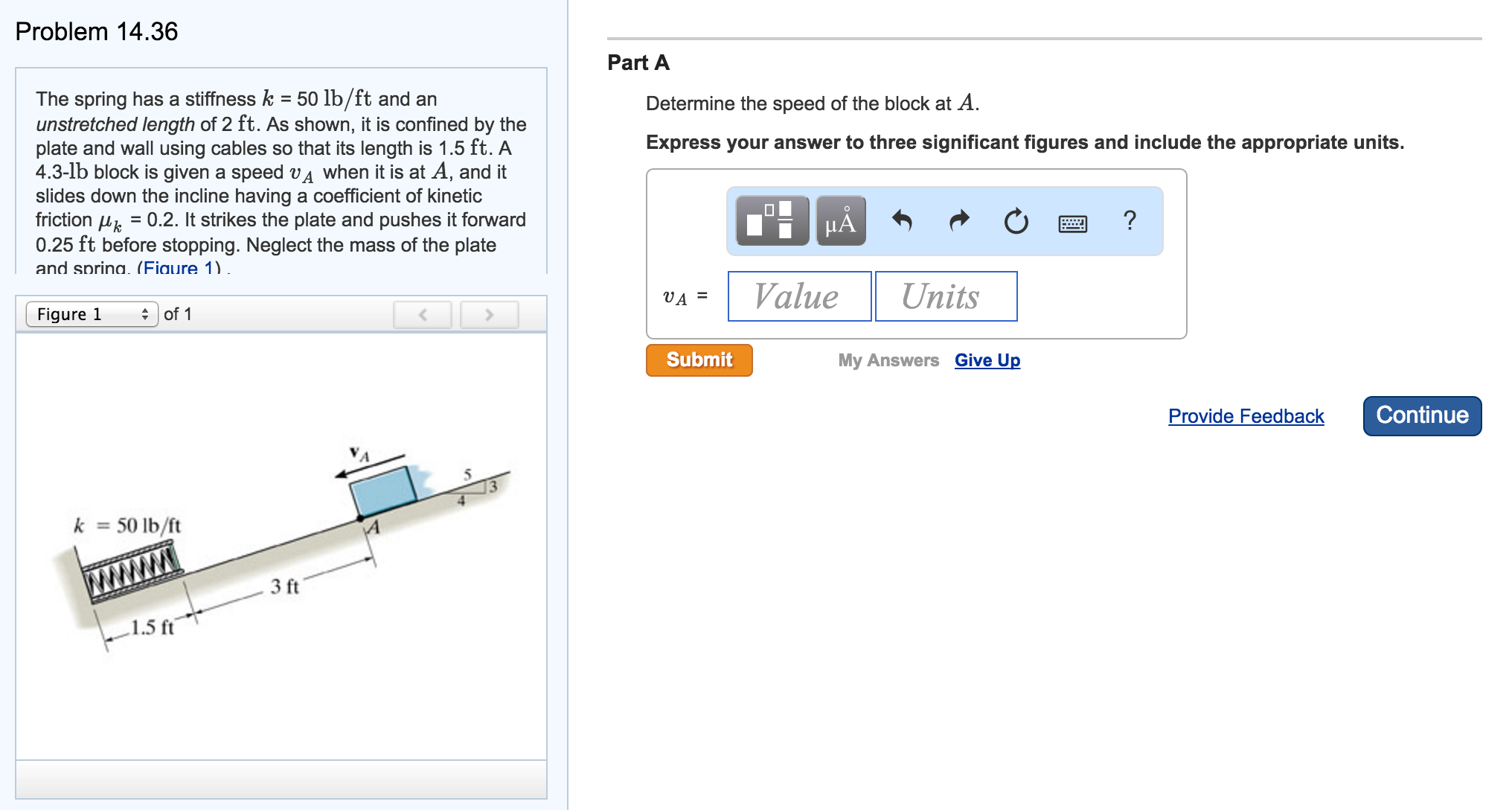
Task: Click the redo arrow icon
Action: coord(958,221)
